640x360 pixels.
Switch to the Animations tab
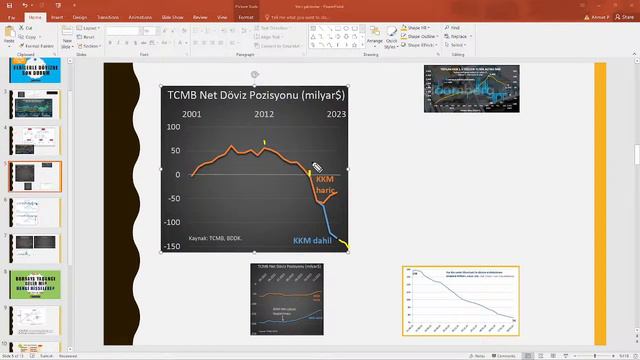140,17
